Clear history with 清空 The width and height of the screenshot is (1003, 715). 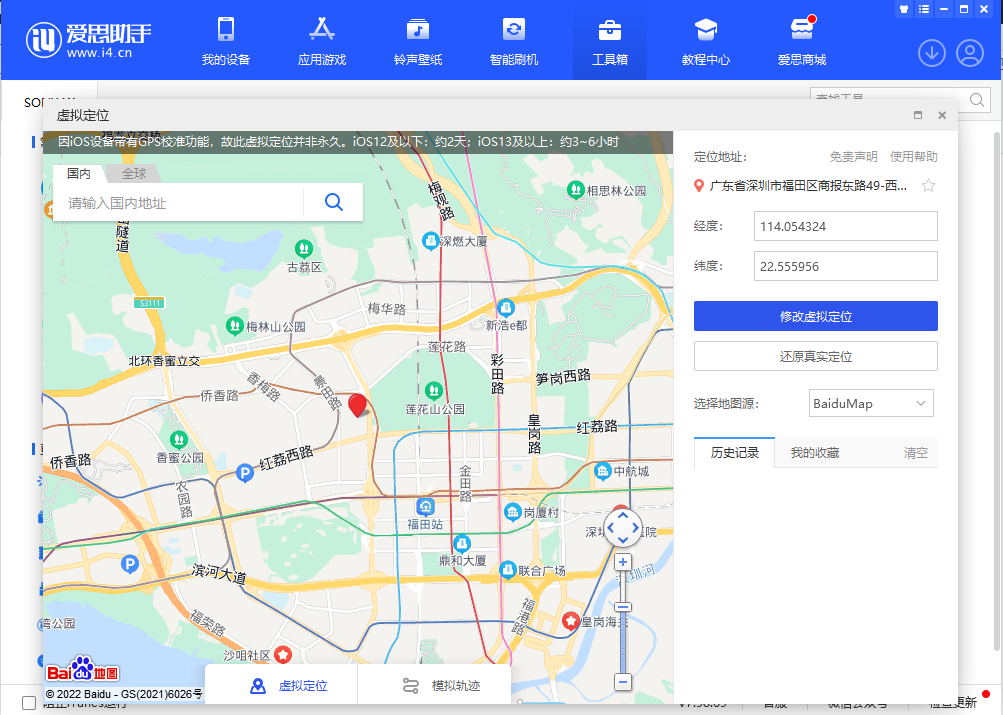(x=915, y=453)
